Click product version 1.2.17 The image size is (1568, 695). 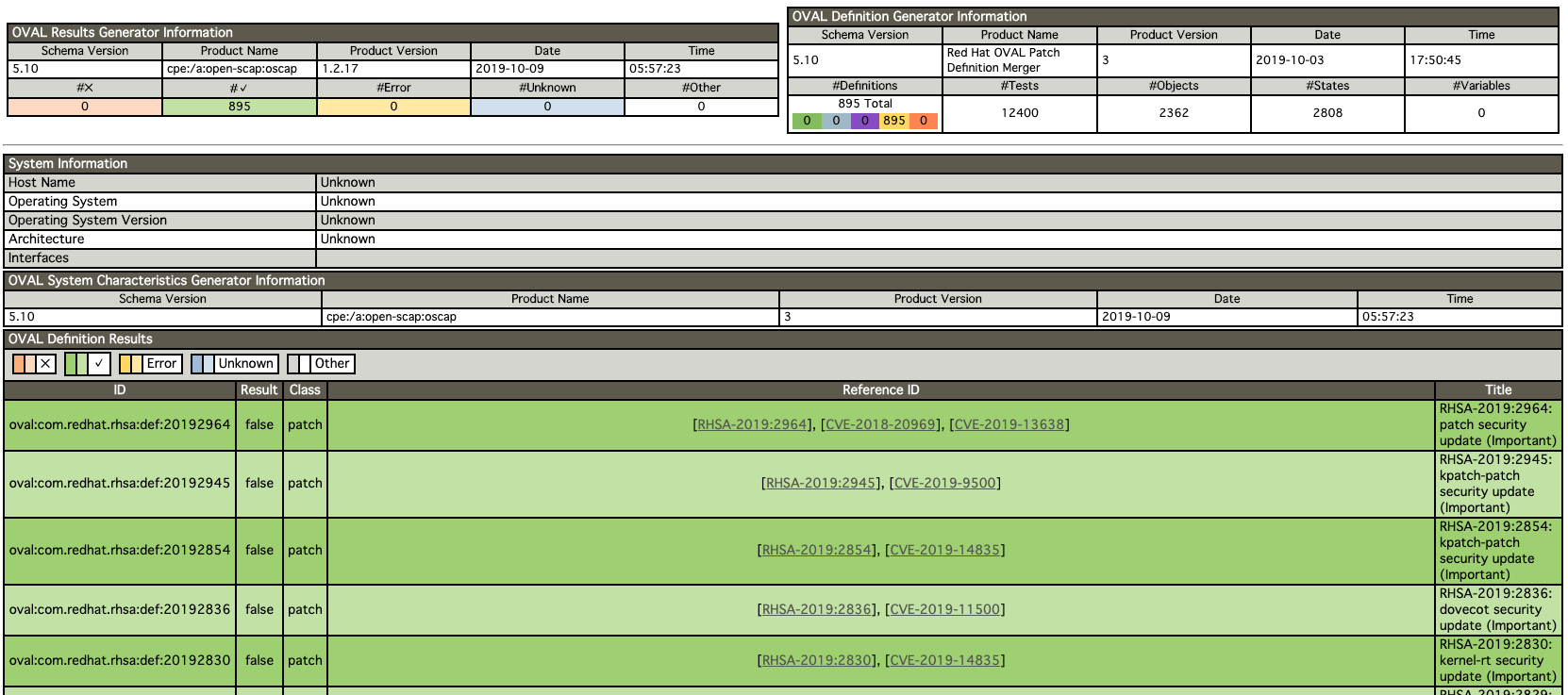[x=340, y=69]
